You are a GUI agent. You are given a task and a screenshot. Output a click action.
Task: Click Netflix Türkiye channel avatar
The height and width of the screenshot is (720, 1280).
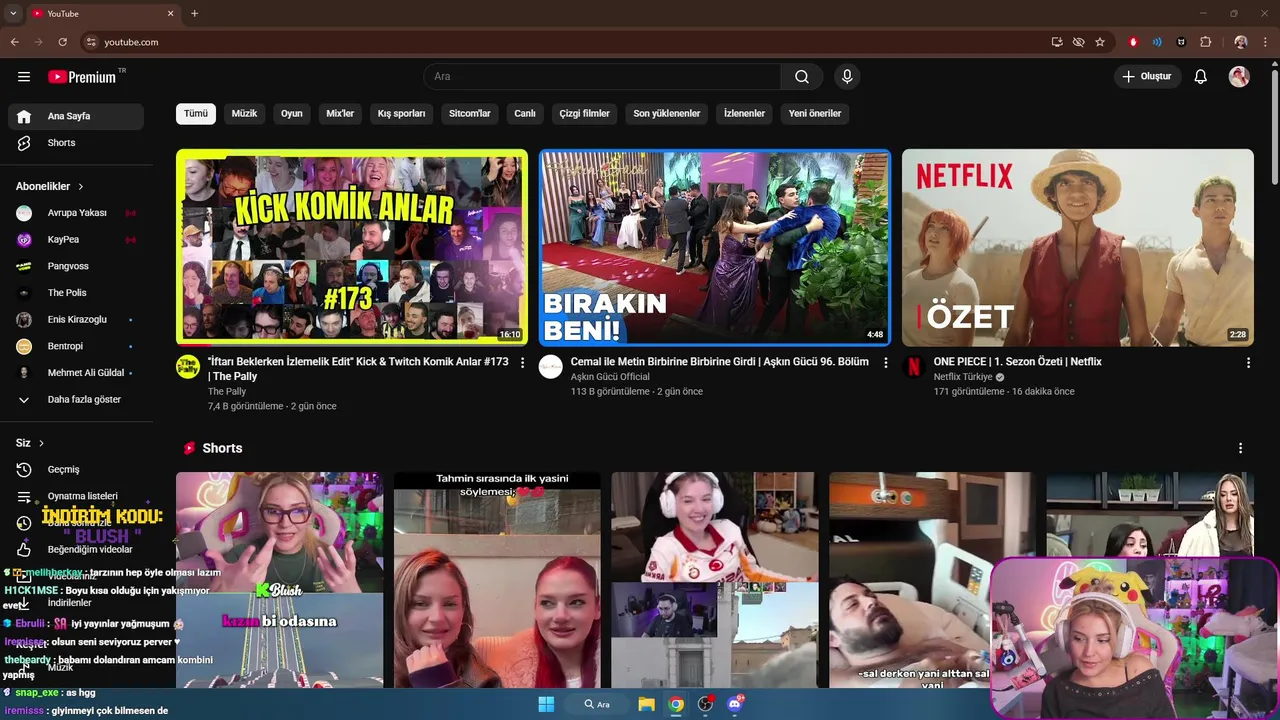[914, 366]
